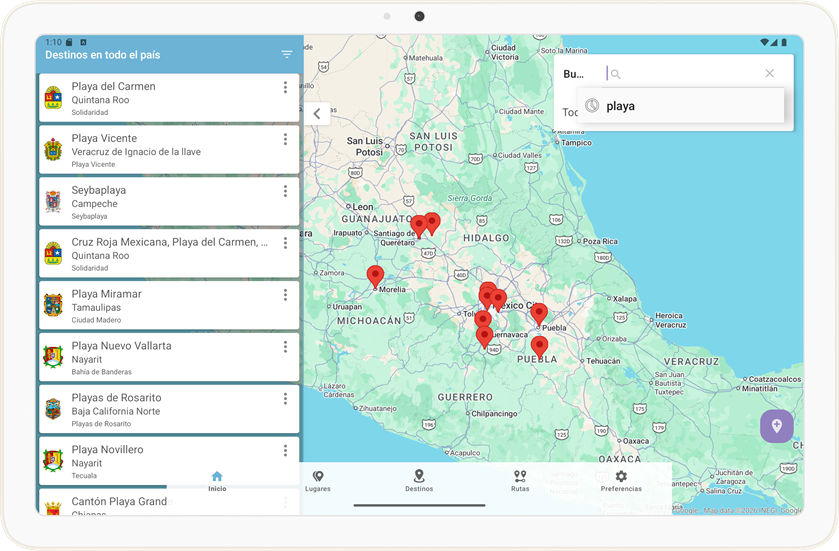
Task: Open the filter icon in Destinos header
Action: pos(287,55)
